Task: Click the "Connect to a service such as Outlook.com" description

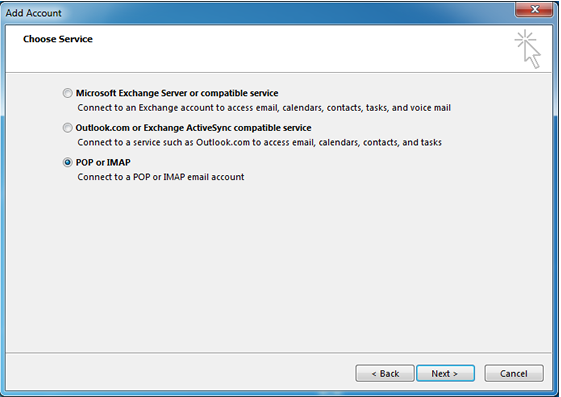Action: click(x=259, y=142)
